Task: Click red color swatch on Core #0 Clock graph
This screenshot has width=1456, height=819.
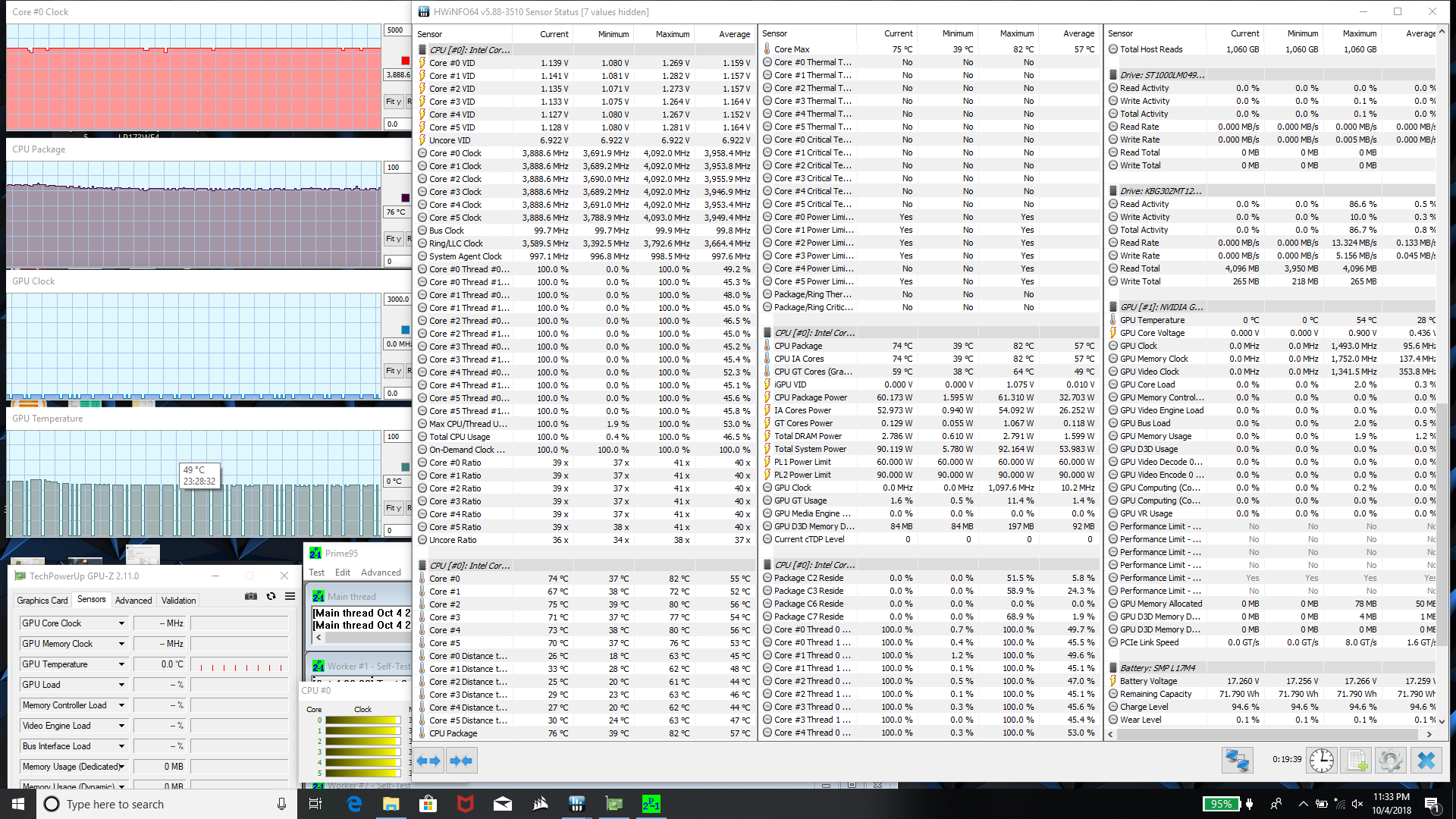Action: [x=405, y=61]
